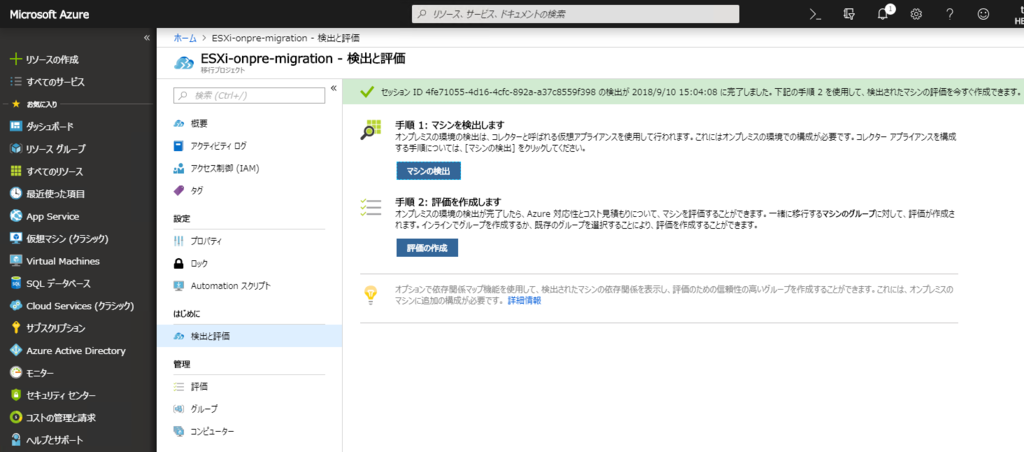This screenshot has height=452, width=1024.
Task: Click the すべてのサービス list icon
Action: point(16,82)
